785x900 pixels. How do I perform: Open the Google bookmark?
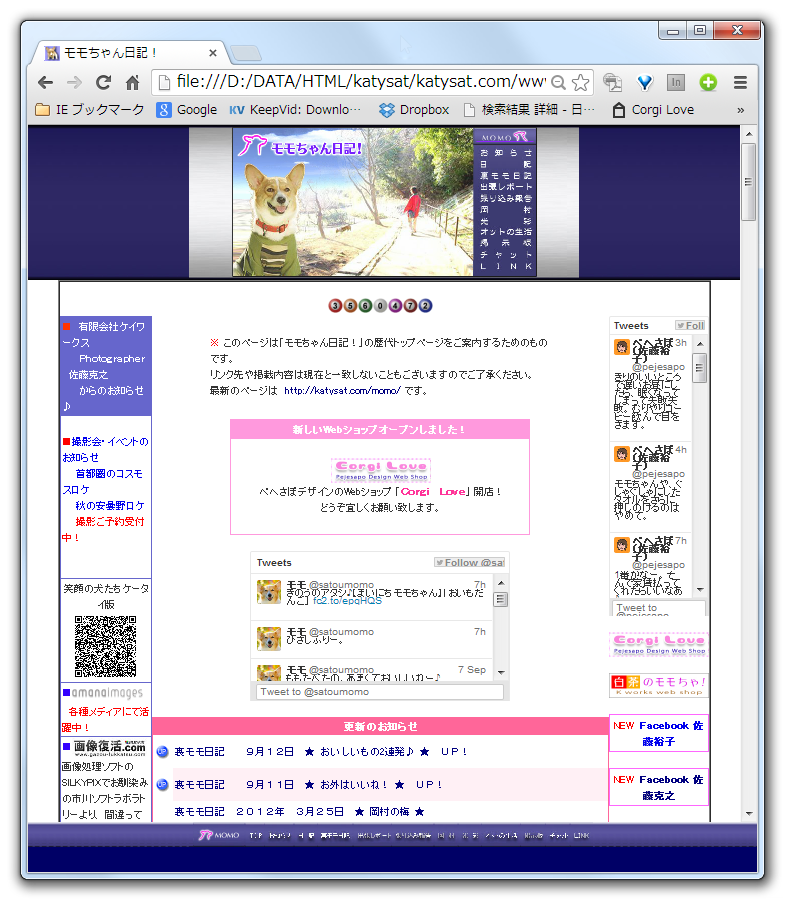coord(187,110)
